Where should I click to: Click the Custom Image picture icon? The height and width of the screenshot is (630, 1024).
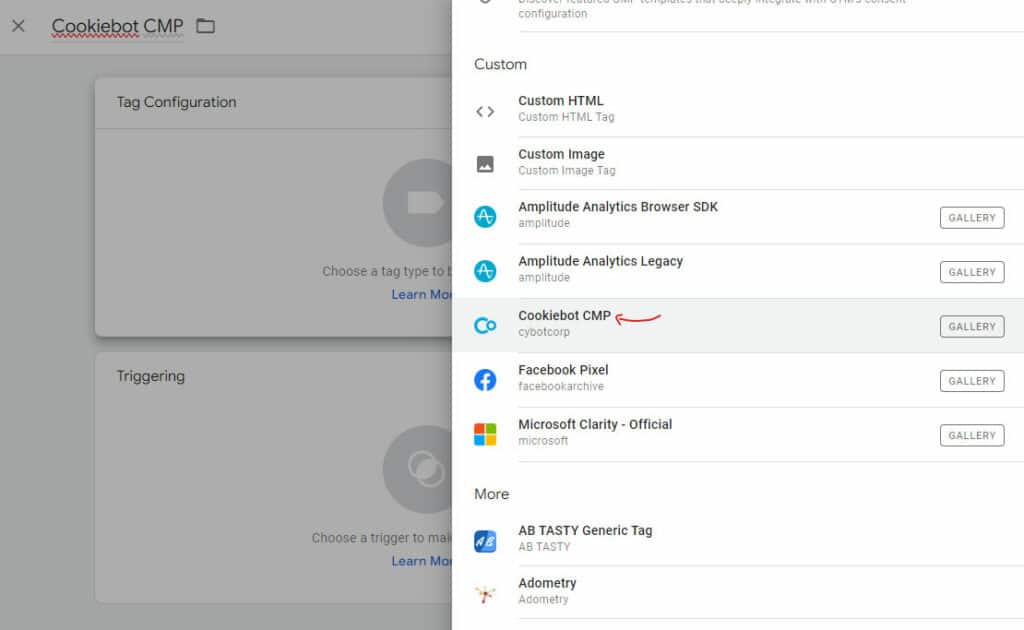(485, 164)
